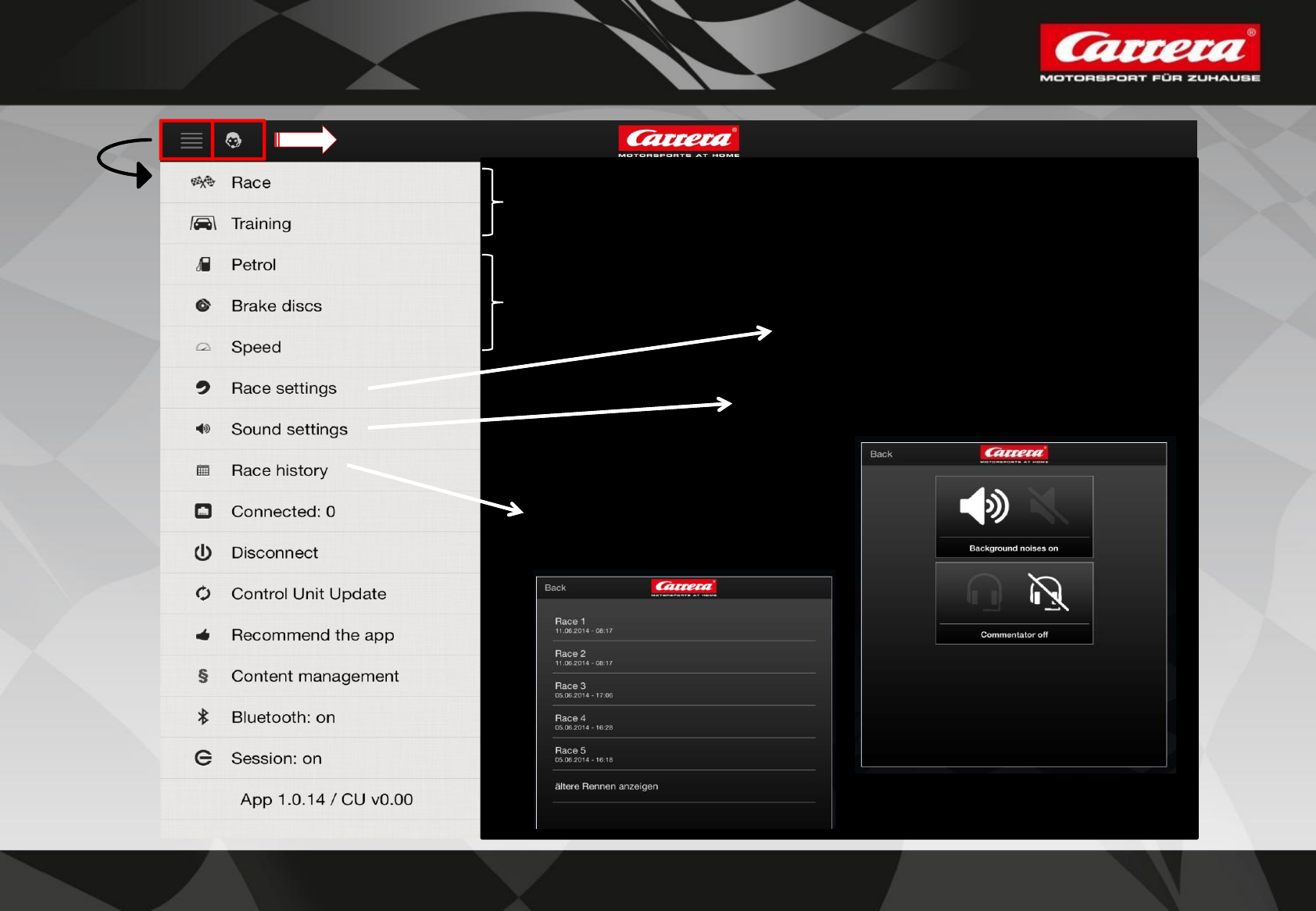The width and height of the screenshot is (1316, 911).
Task: Open Race history from the menu
Action: pyautogui.click(x=320, y=470)
